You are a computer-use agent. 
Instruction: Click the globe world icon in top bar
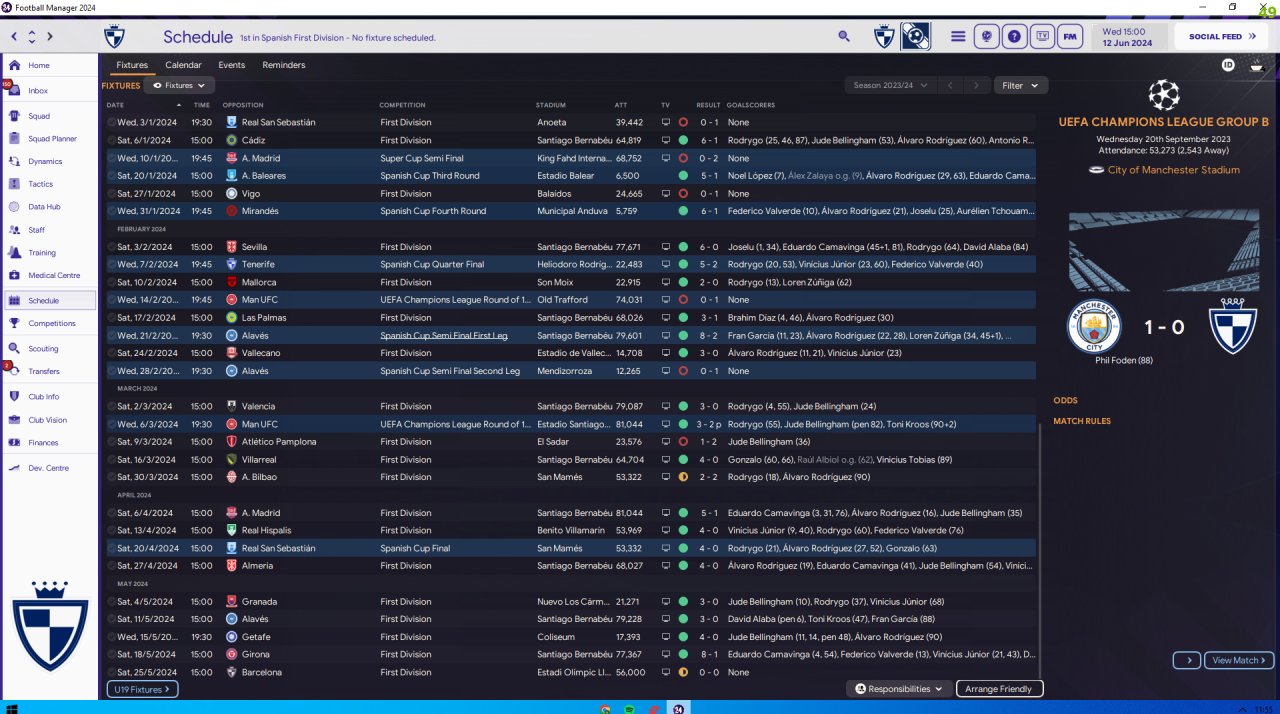(x=987, y=37)
